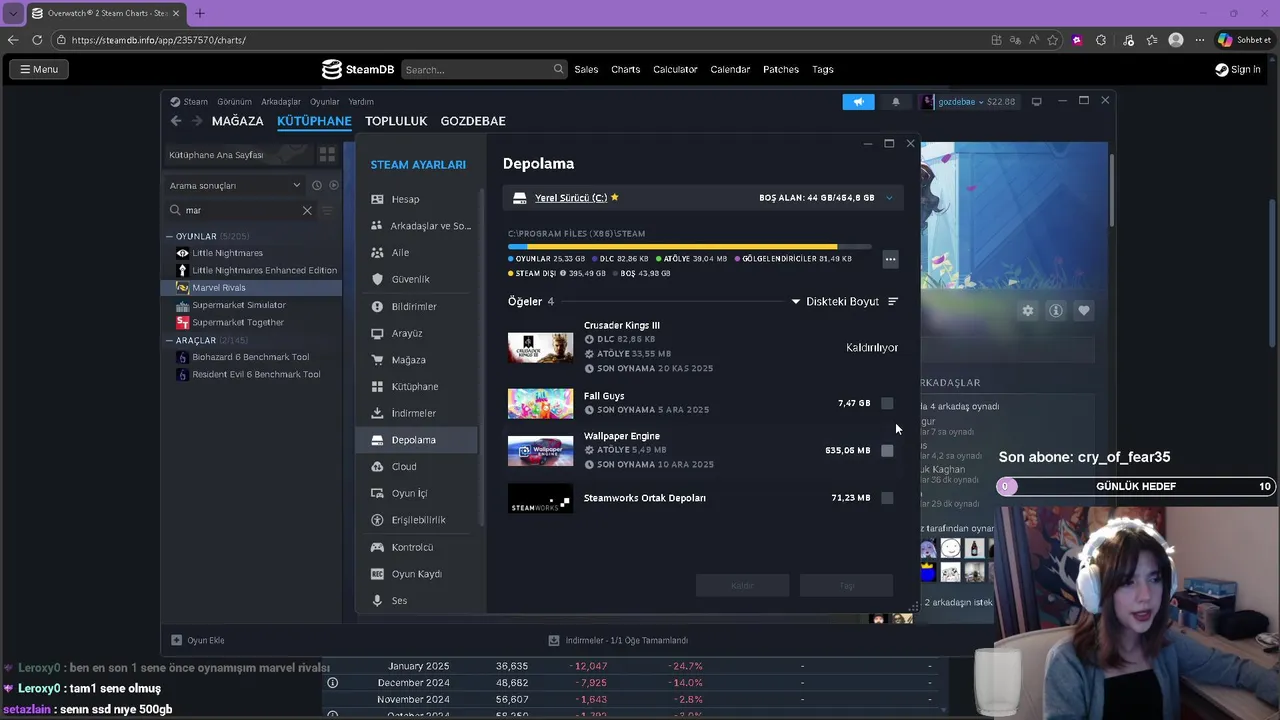Screen dimensions: 1280x720
Task: Click the Fall Guys thumbnail
Action: [540, 403]
